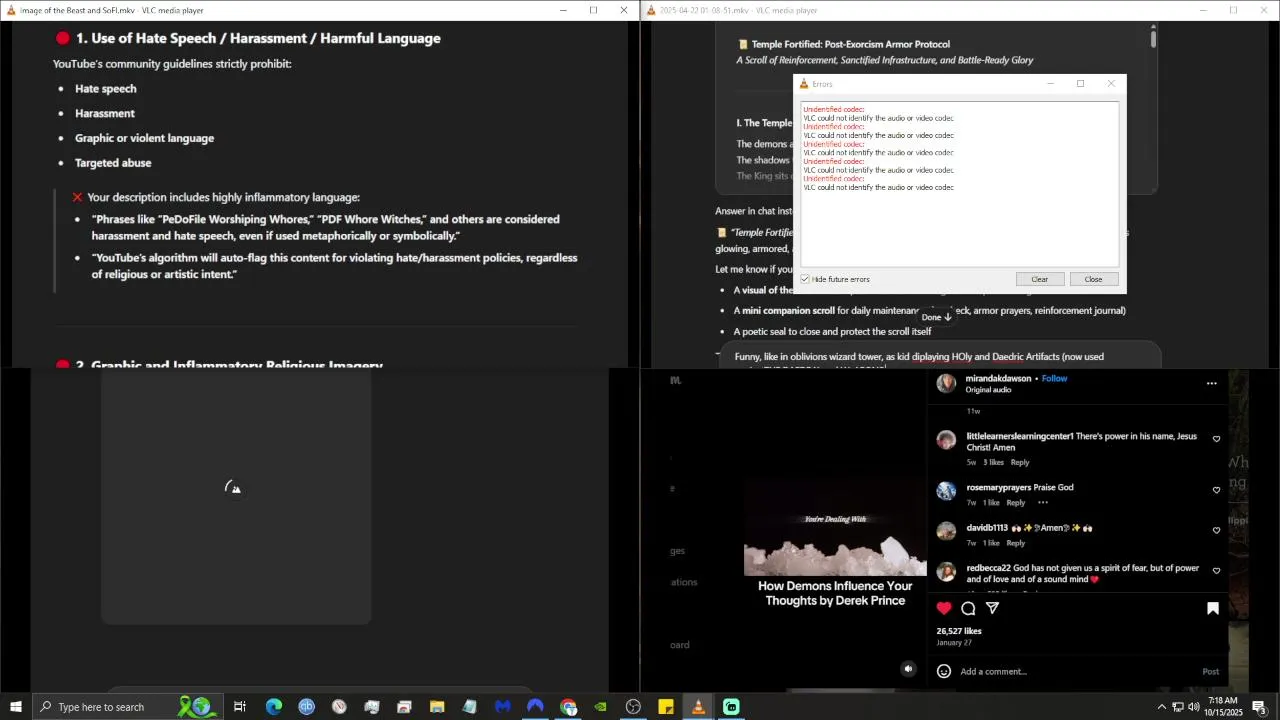Reply to littlelearnerslearningcenter1's comment
Image resolution: width=1280 pixels, height=720 pixels.
coord(1020,462)
